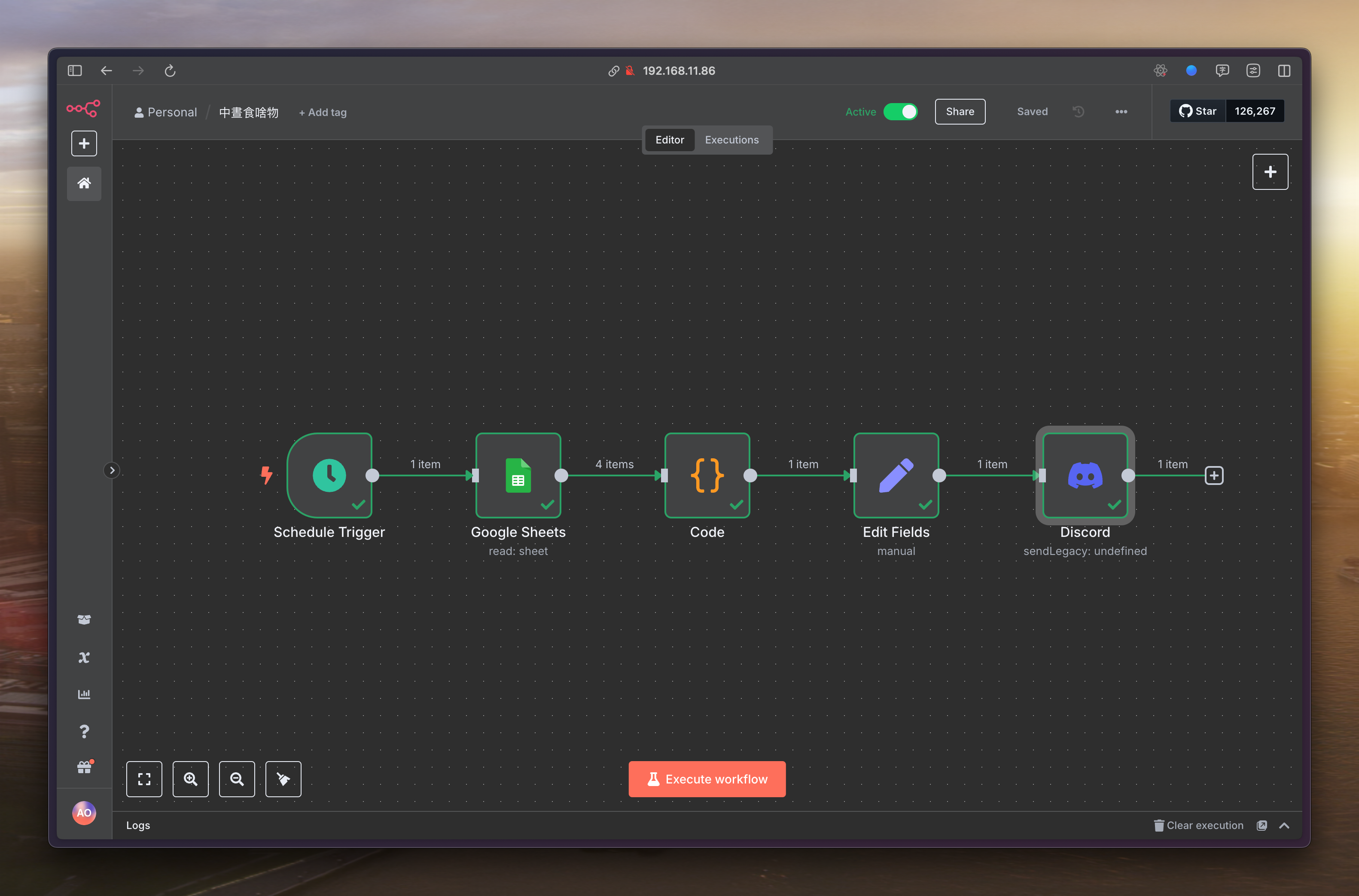Open the node panel plus button

pos(1270,172)
